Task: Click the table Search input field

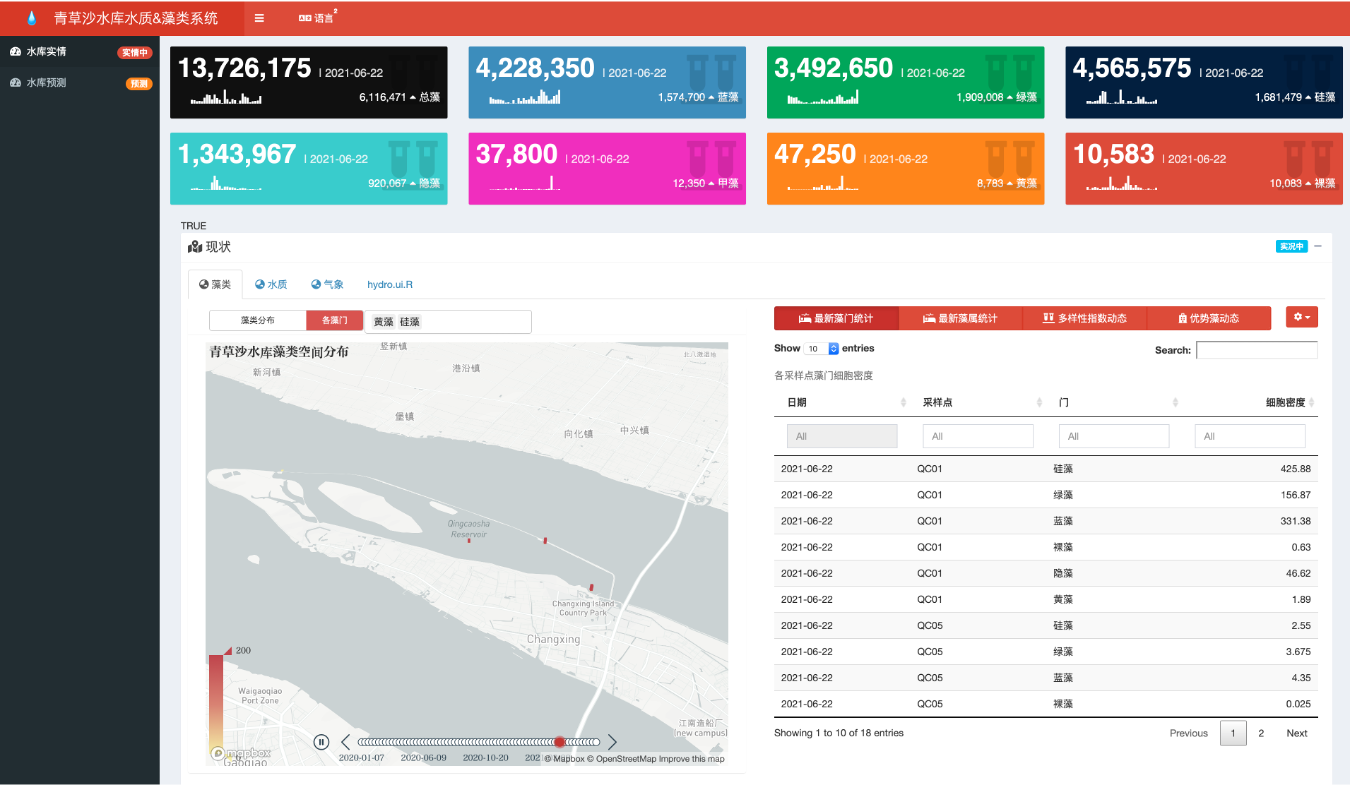Action: [1256, 350]
